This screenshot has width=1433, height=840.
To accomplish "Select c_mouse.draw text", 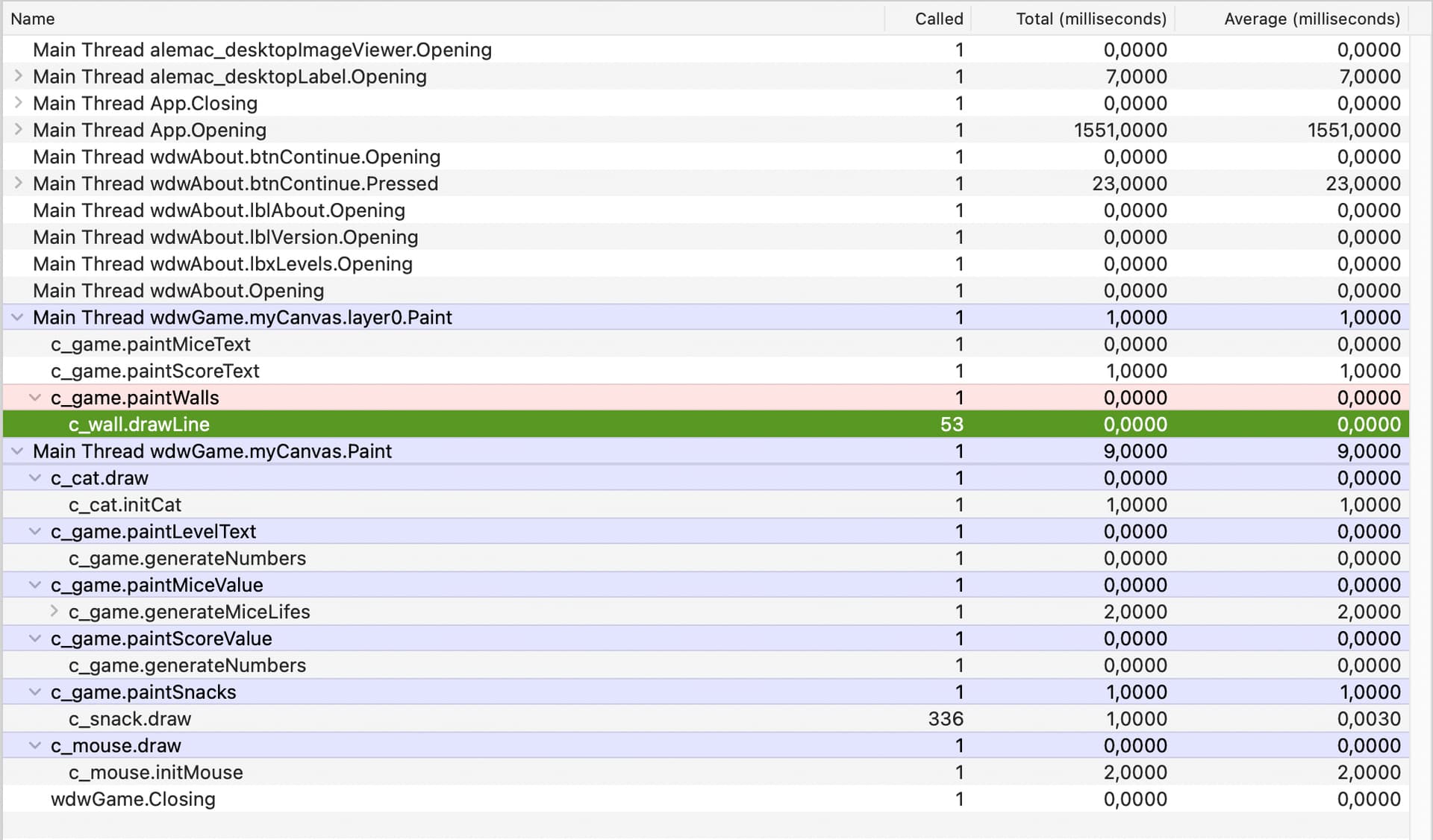I will pyautogui.click(x=116, y=746).
